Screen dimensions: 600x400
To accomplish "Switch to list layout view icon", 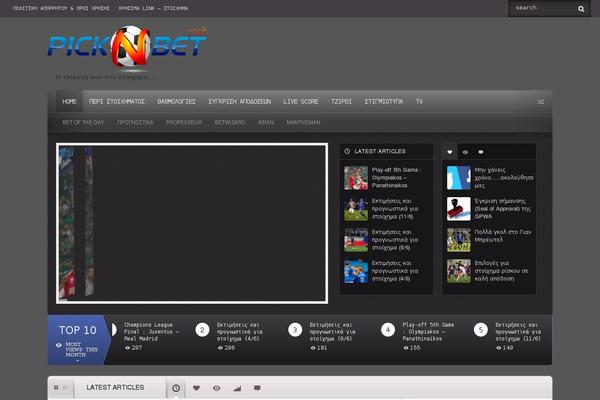I will click(x=65, y=388).
